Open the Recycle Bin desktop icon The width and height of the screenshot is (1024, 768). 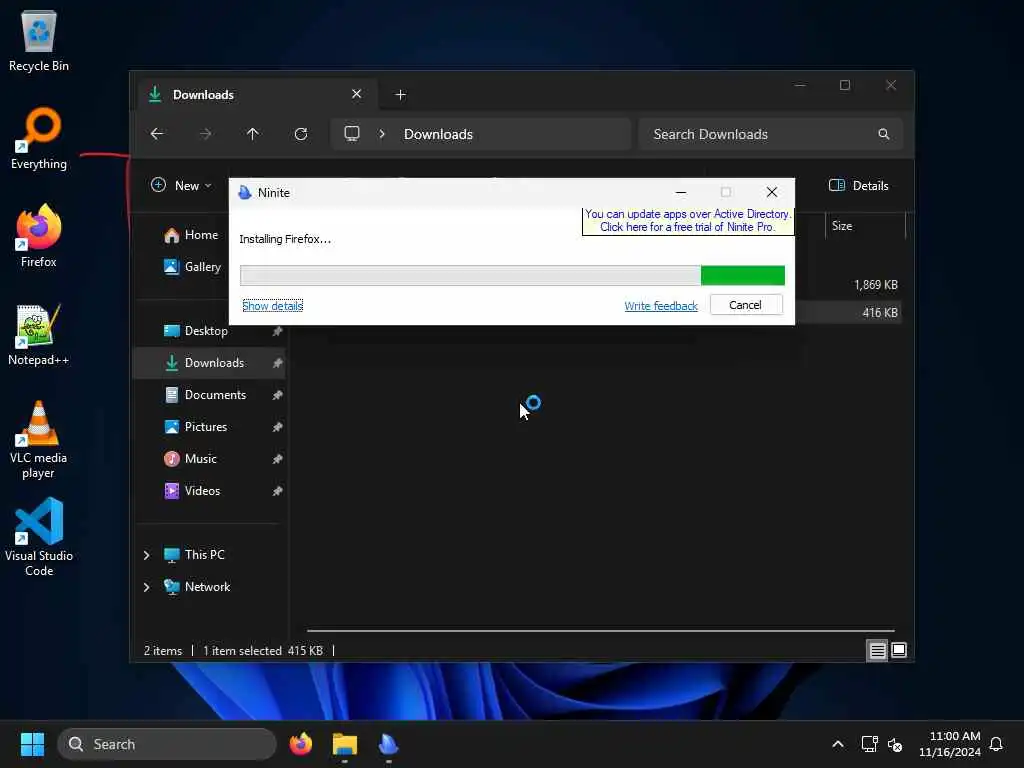(x=39, y=40)
